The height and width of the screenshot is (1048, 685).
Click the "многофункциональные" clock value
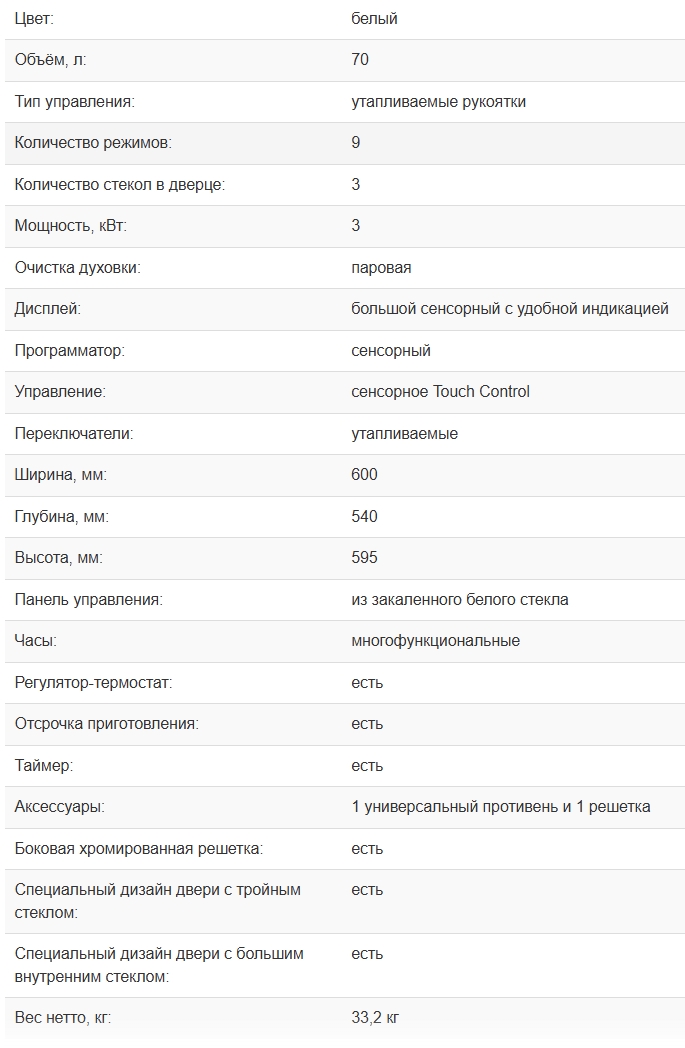tap(435, 641)
